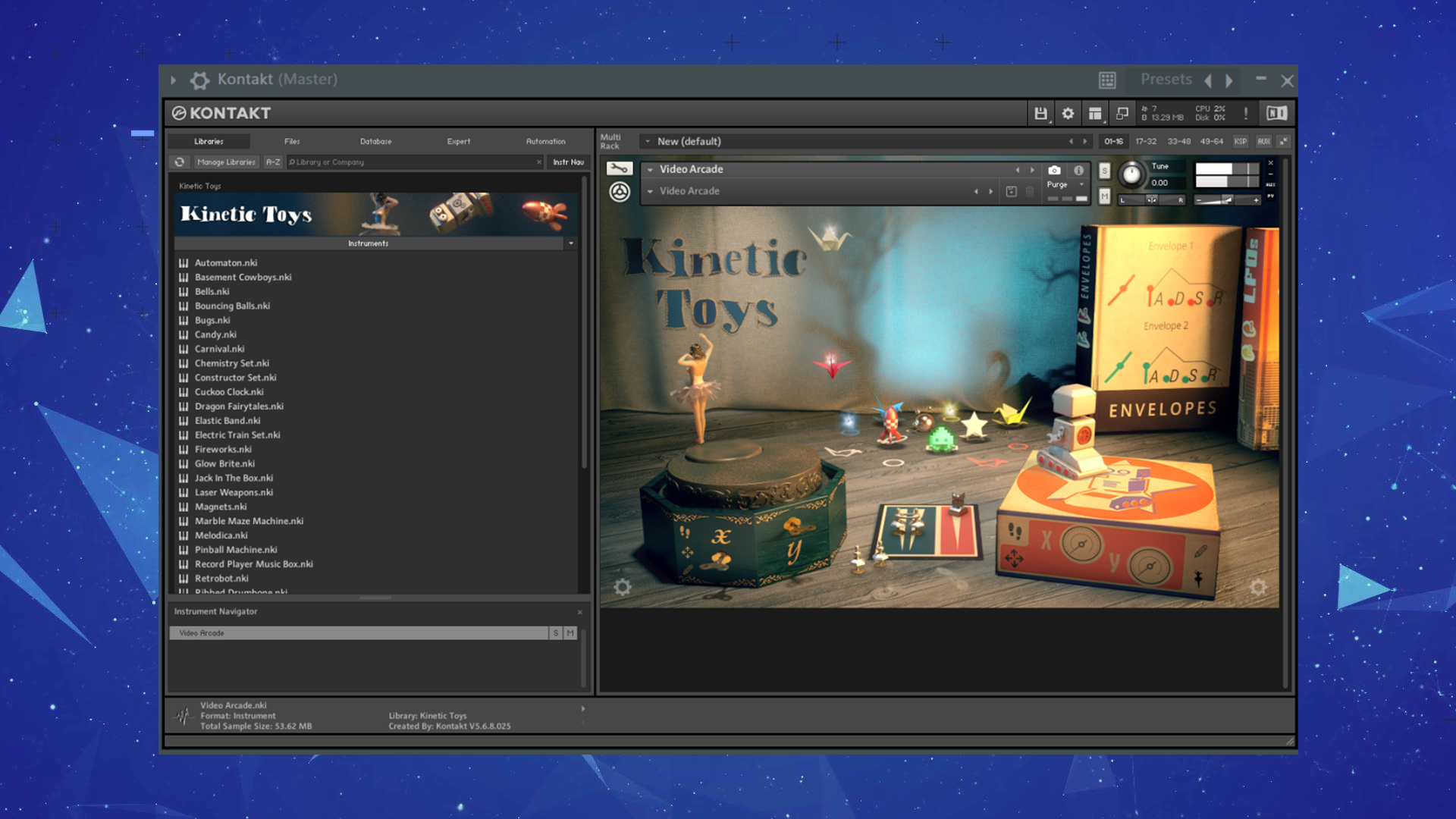This screenshot has height=819, width=1456.
Task: Open Glow Brite.nki instrument
Action: pos(224,463)
